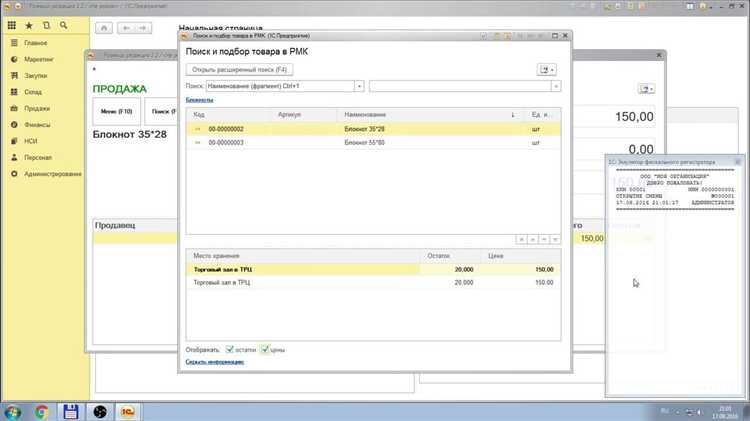
Task: Close the fiscal registrar emulator panel
Action: tap(739, 162)
